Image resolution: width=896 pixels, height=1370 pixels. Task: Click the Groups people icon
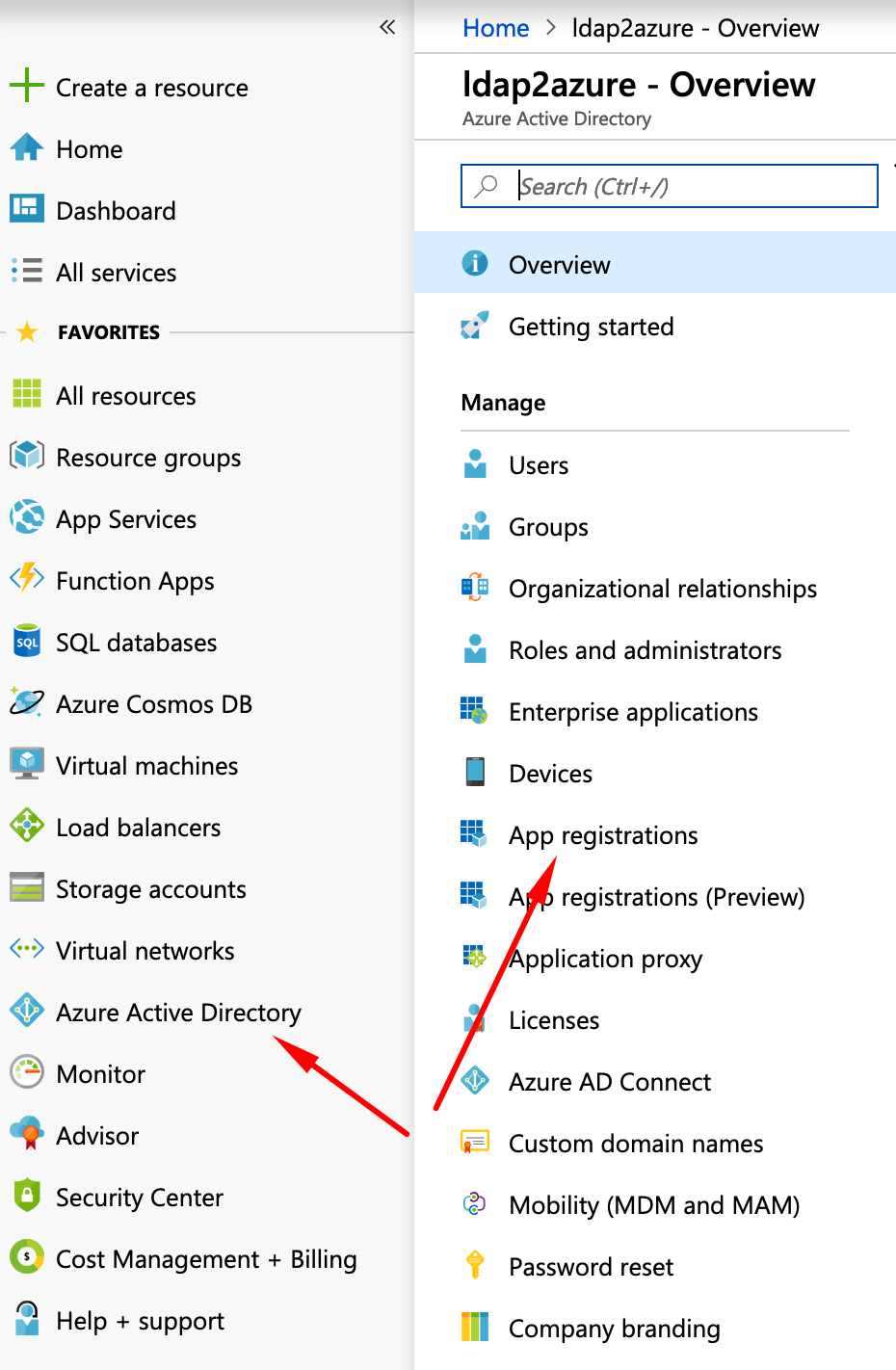tap(475, 525)
